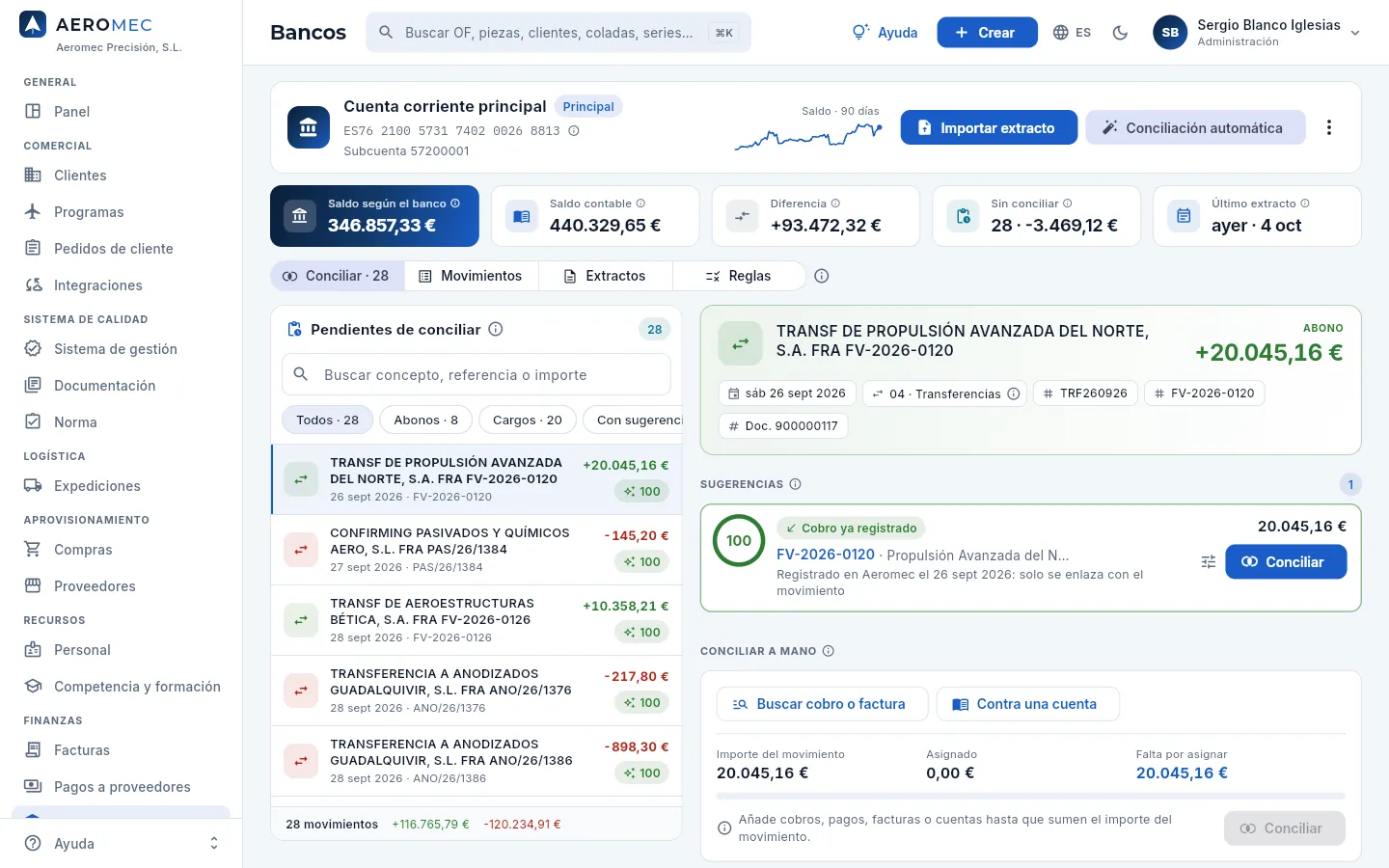Click Importar extracto button

pos(989,127)
